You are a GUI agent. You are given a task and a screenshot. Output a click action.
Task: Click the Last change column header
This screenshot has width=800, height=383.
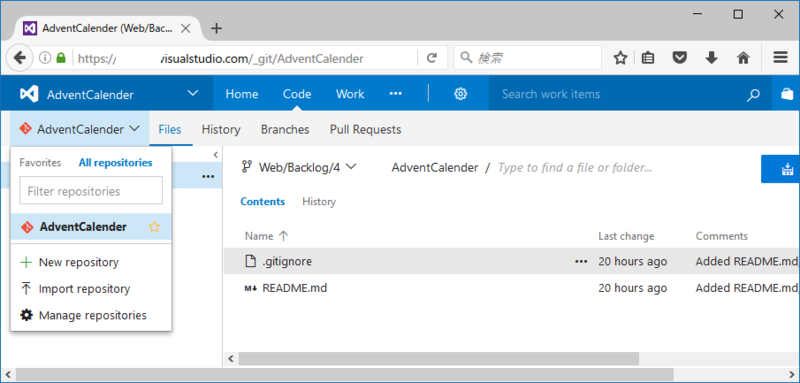tap(626, 236)
